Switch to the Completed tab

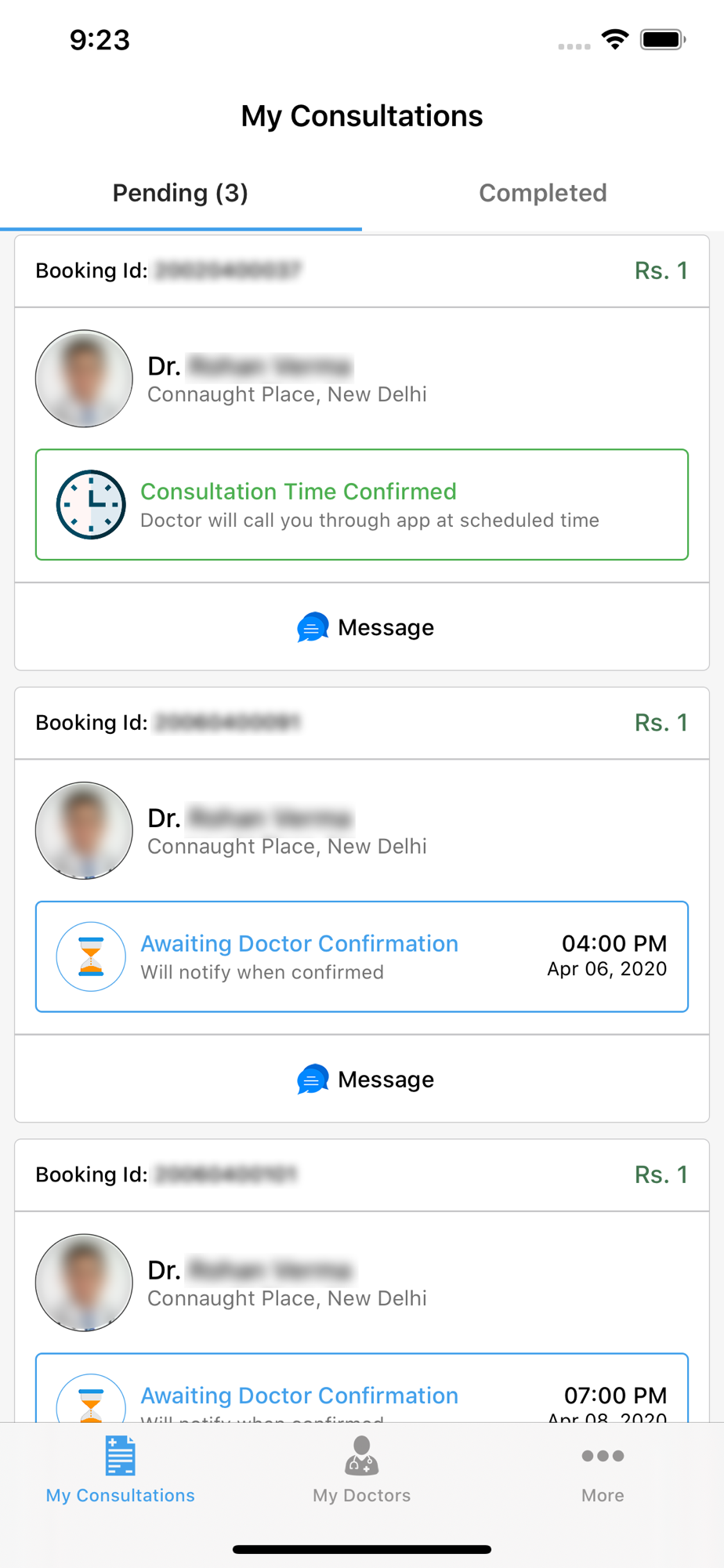[543, 193]
